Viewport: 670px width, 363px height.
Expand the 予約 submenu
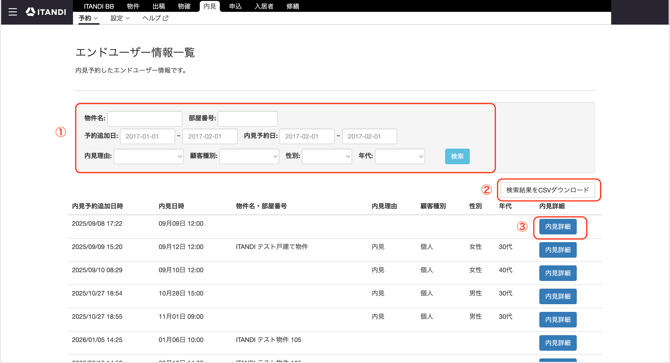[88, 18]
